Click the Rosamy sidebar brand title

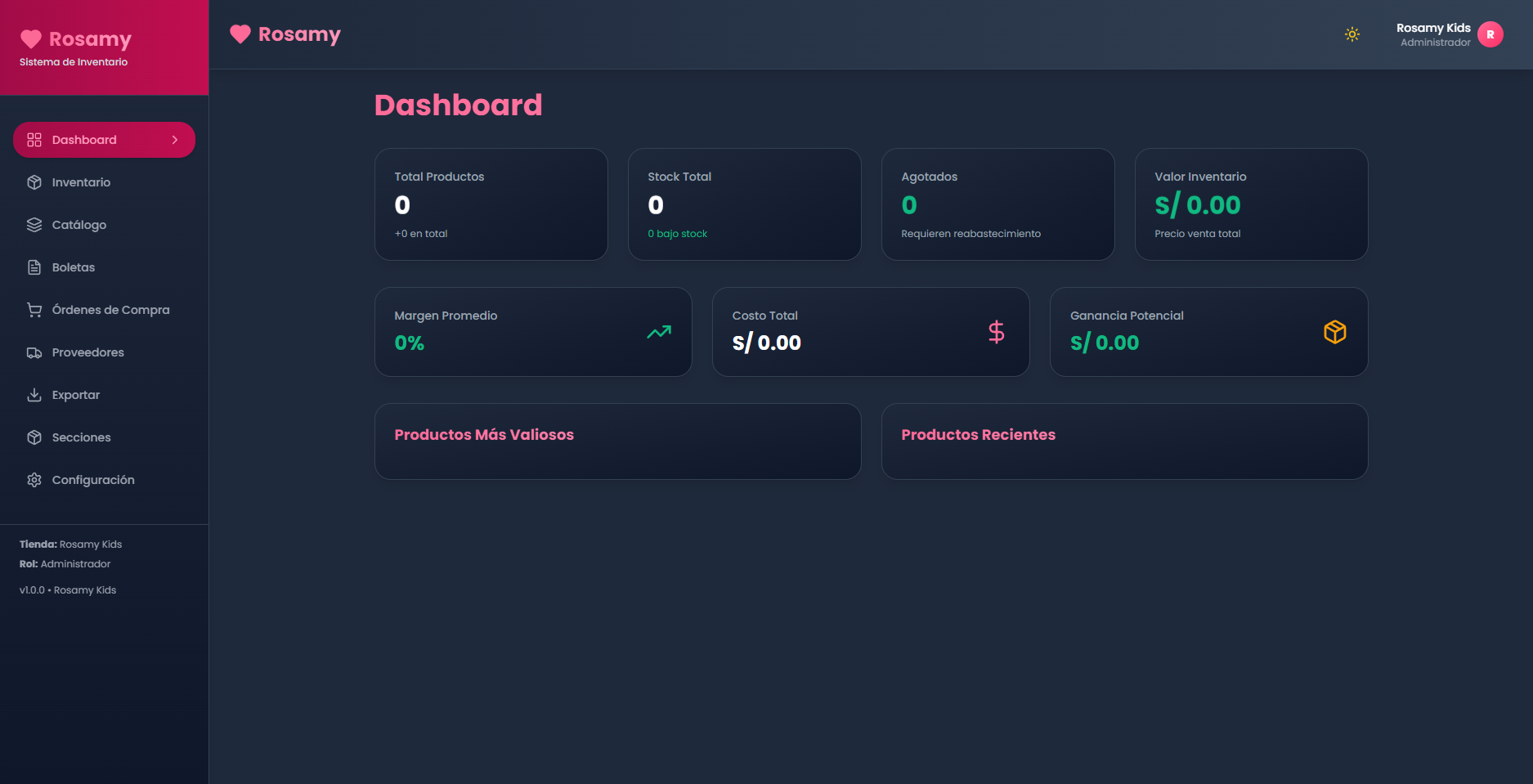click(90, 39)
